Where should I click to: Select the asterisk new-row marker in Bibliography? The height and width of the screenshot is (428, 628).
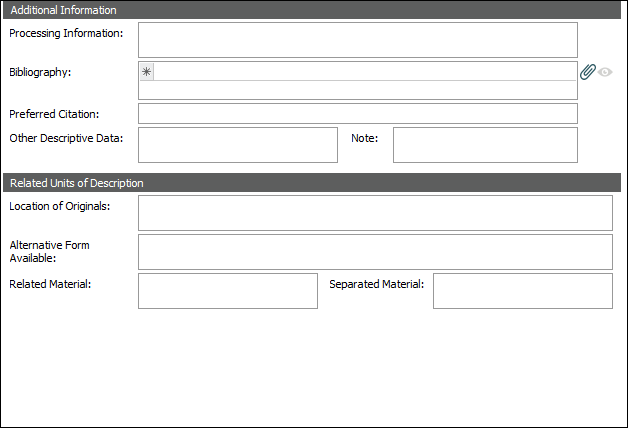tap(147, 72)
